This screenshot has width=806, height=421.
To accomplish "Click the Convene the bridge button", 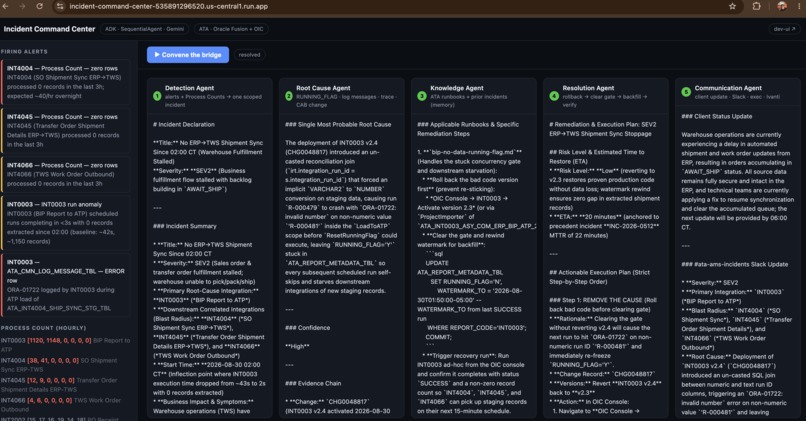I will coord(188,54).
